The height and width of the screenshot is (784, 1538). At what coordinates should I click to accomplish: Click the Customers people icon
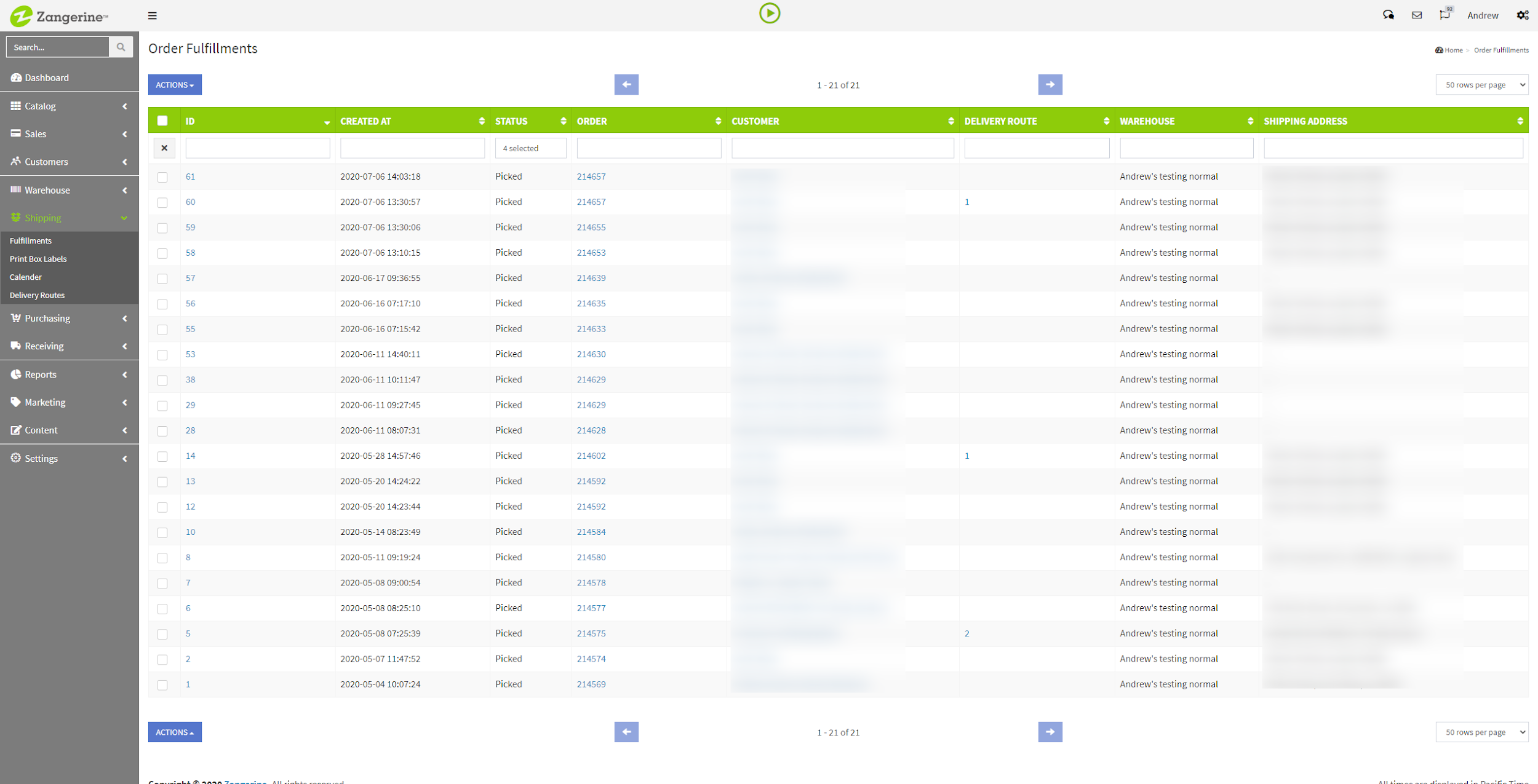click(x=16, y=161)
